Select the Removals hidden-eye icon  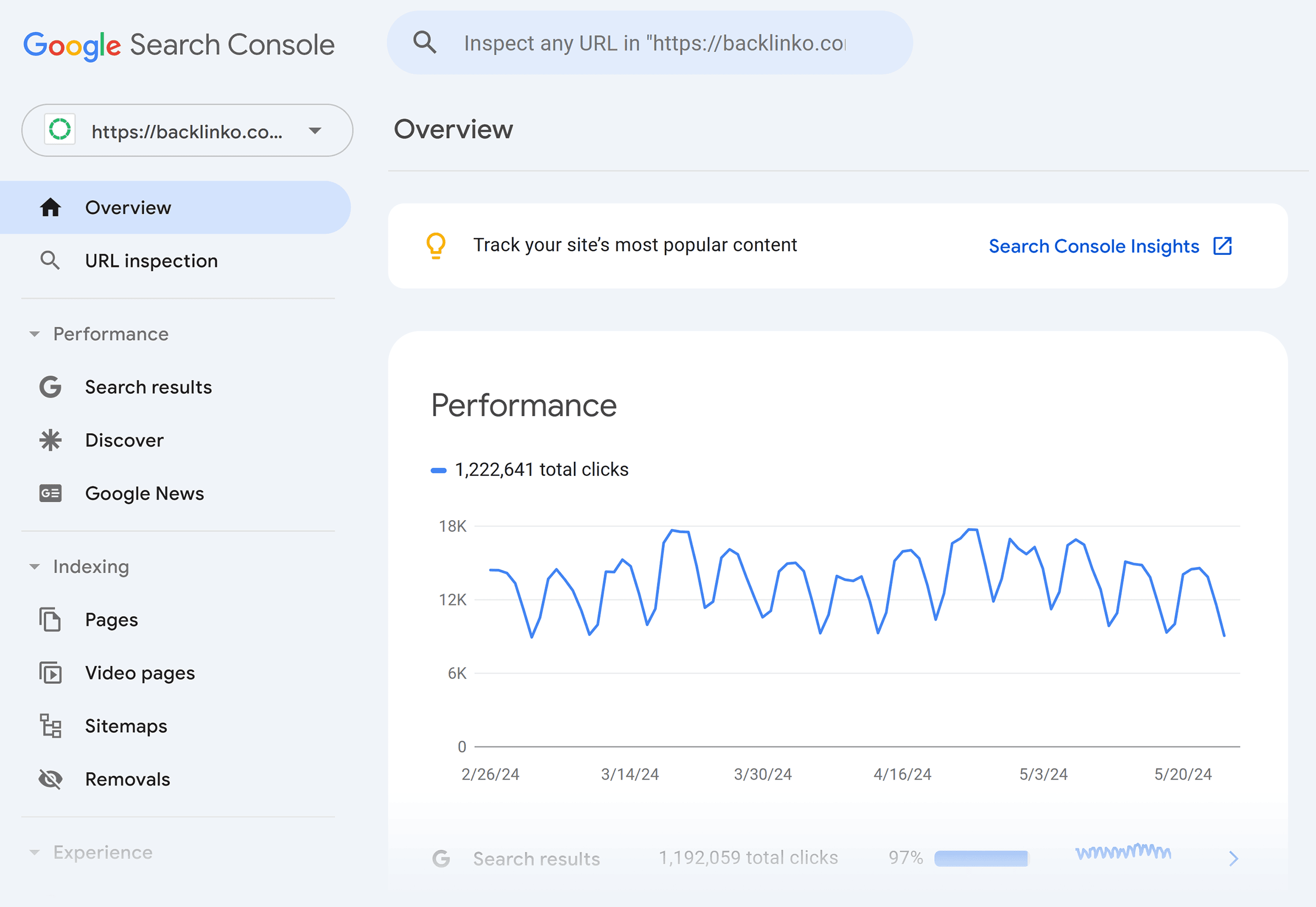[50, 779]
